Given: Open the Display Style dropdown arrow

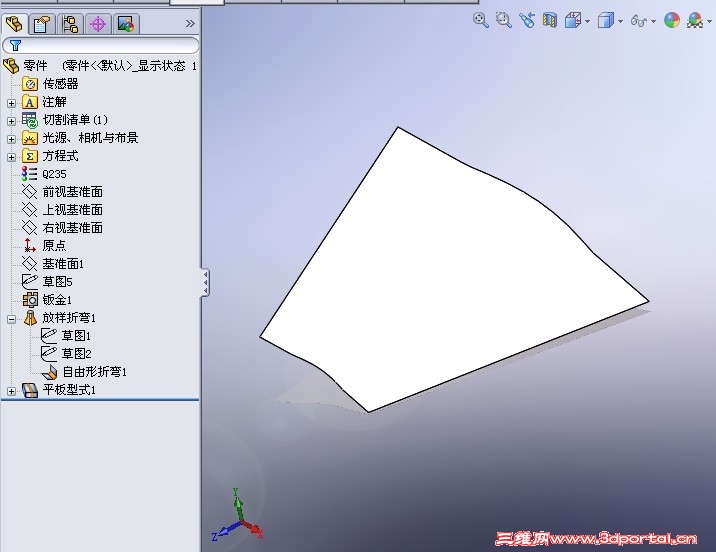Looking at the screenshot, I should 620,21.
